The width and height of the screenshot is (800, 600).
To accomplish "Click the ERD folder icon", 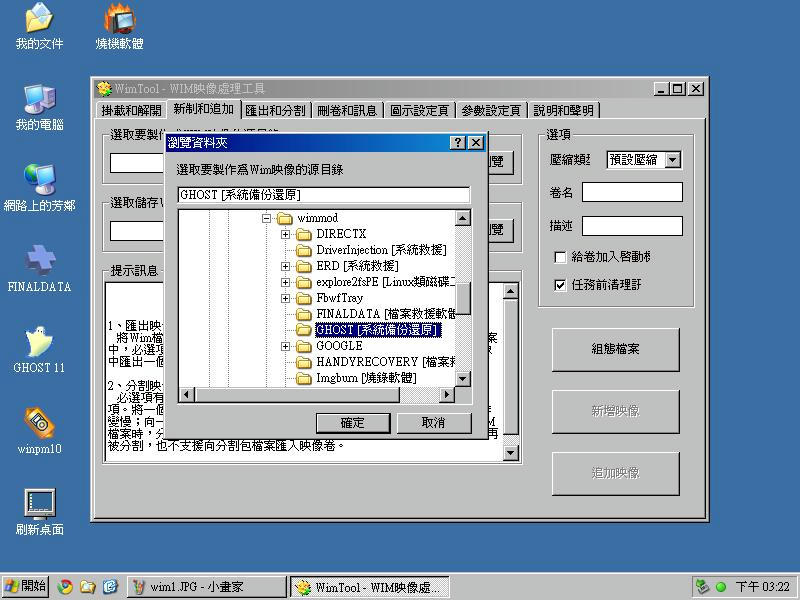I will pyautogui.click(x=304, y=266).
